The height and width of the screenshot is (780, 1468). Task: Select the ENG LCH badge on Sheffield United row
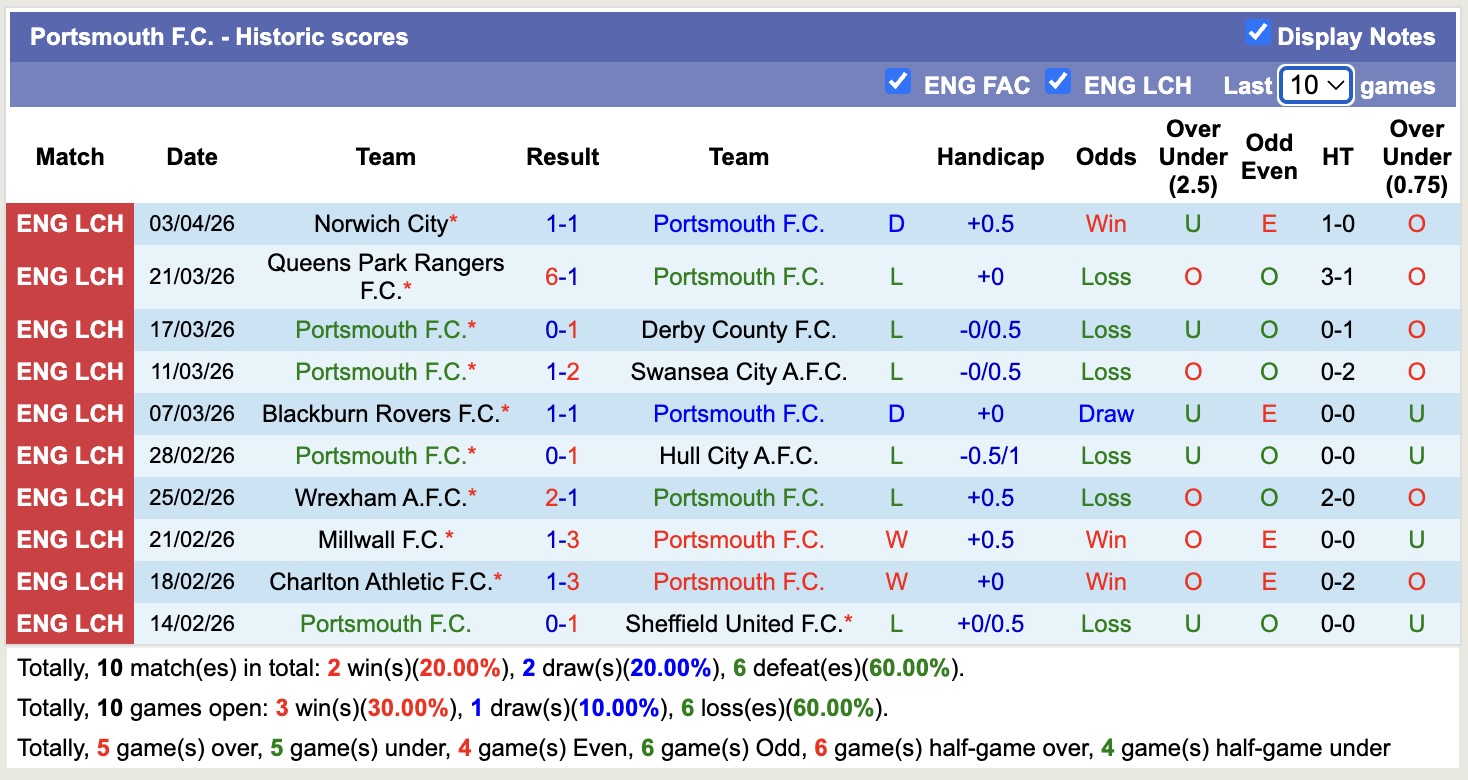point(69,623)
